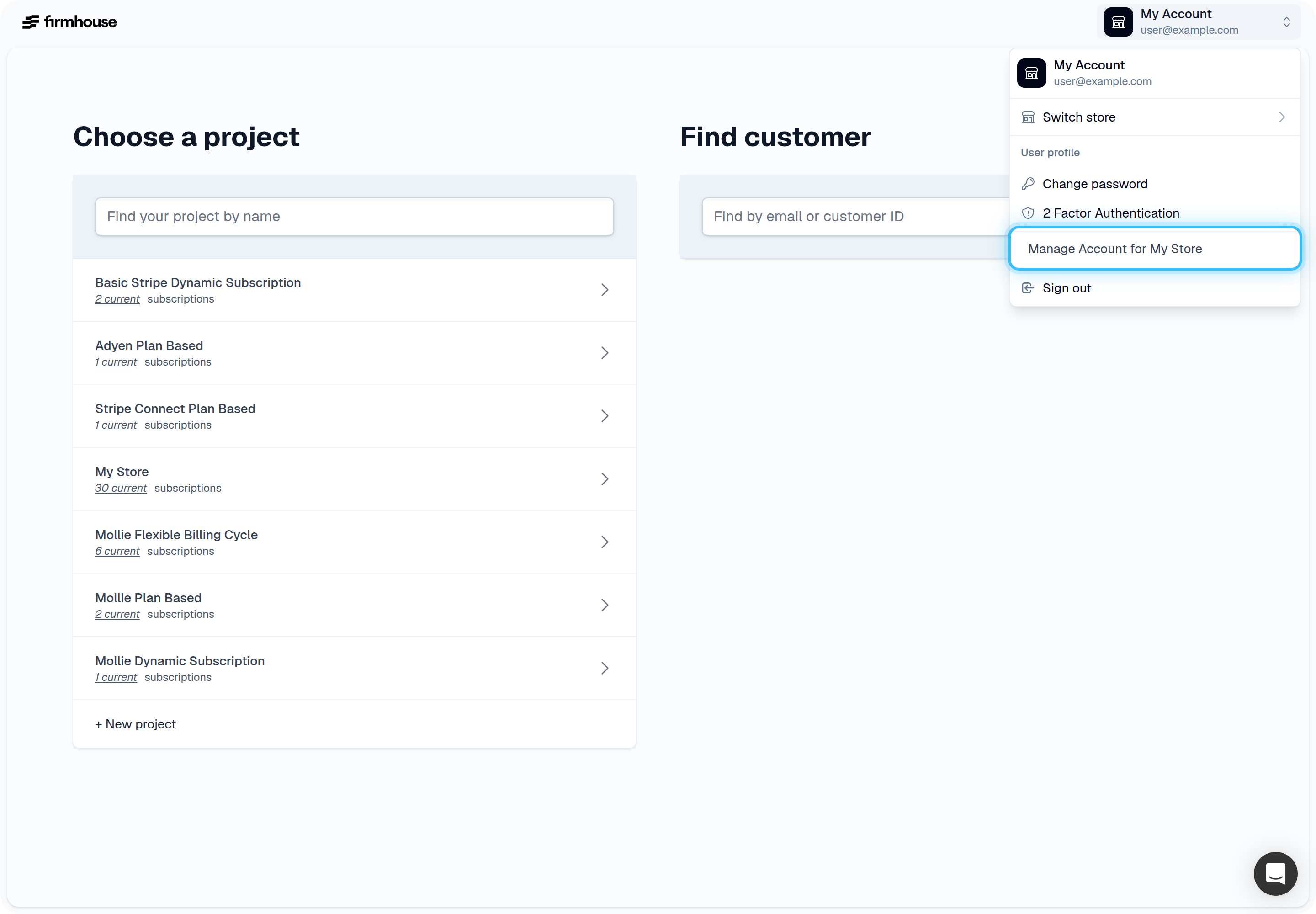Expand the Switch store submenu chevron

pos(1282,117)
